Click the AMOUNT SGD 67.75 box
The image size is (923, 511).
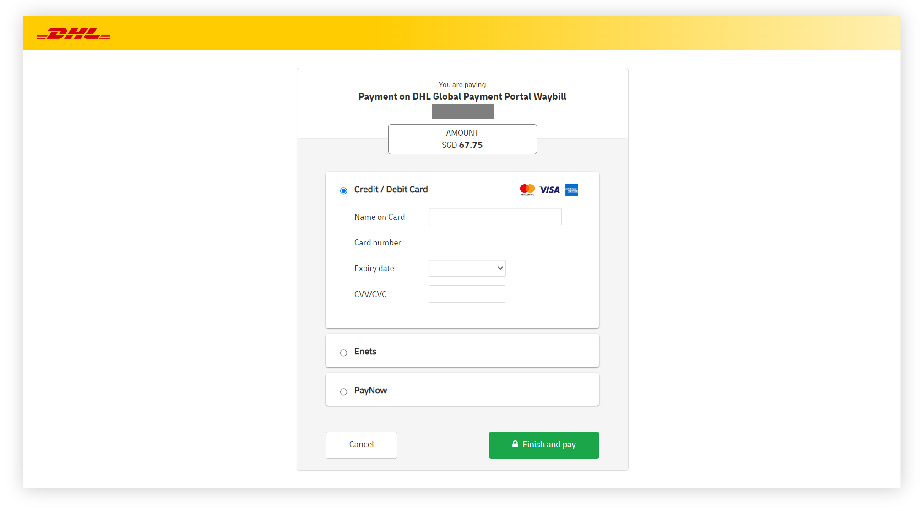point(462,139)
